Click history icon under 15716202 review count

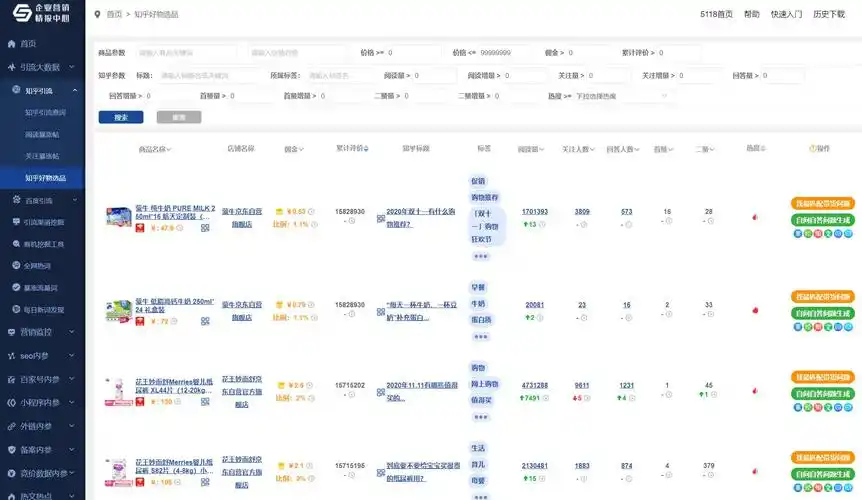351,395
